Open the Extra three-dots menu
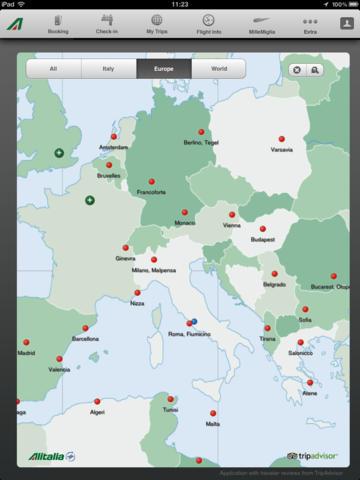The height and width of the screenshot is (480, 360). coord(310,25)
